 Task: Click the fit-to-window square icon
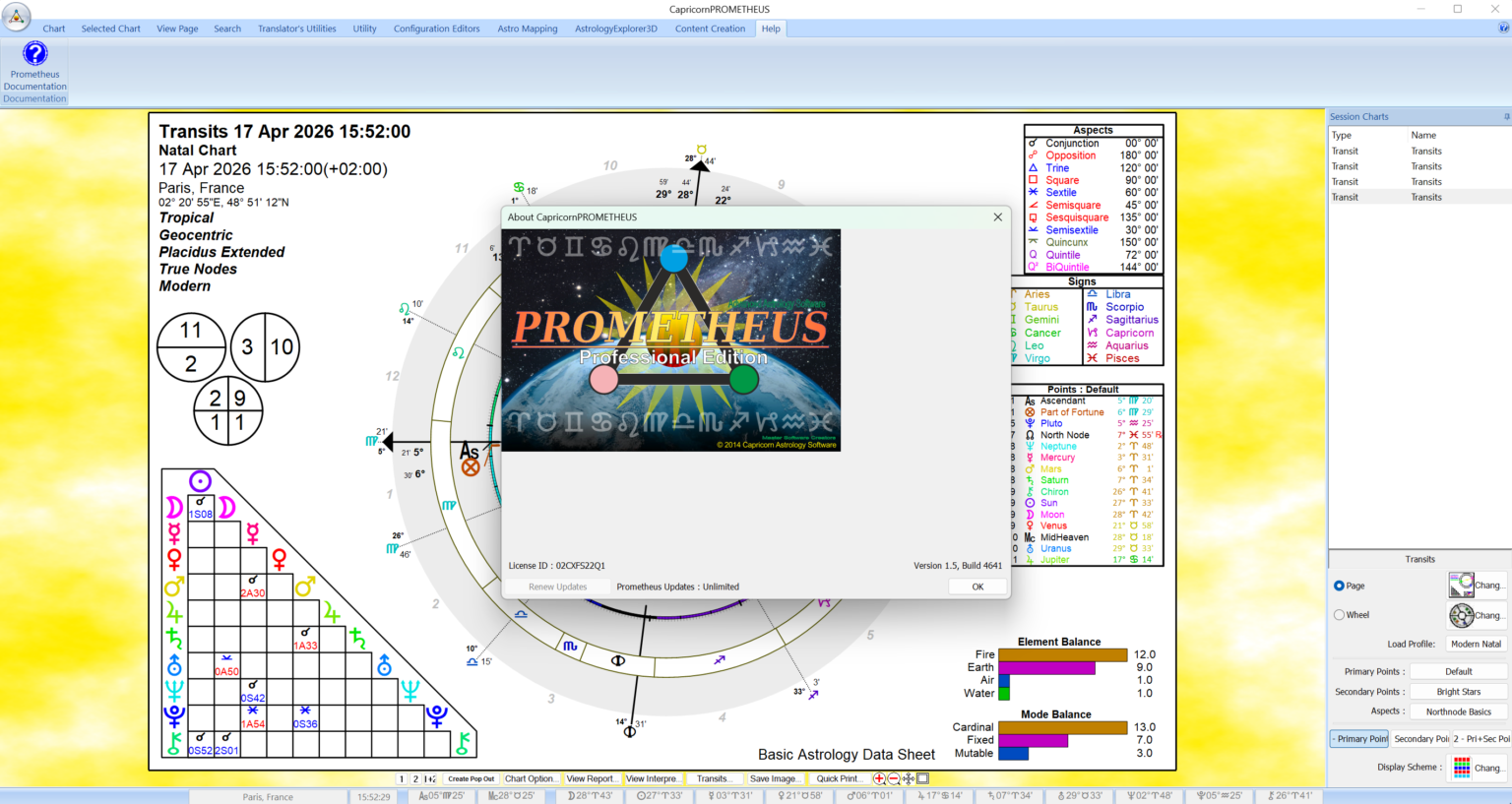click(923, 778)
